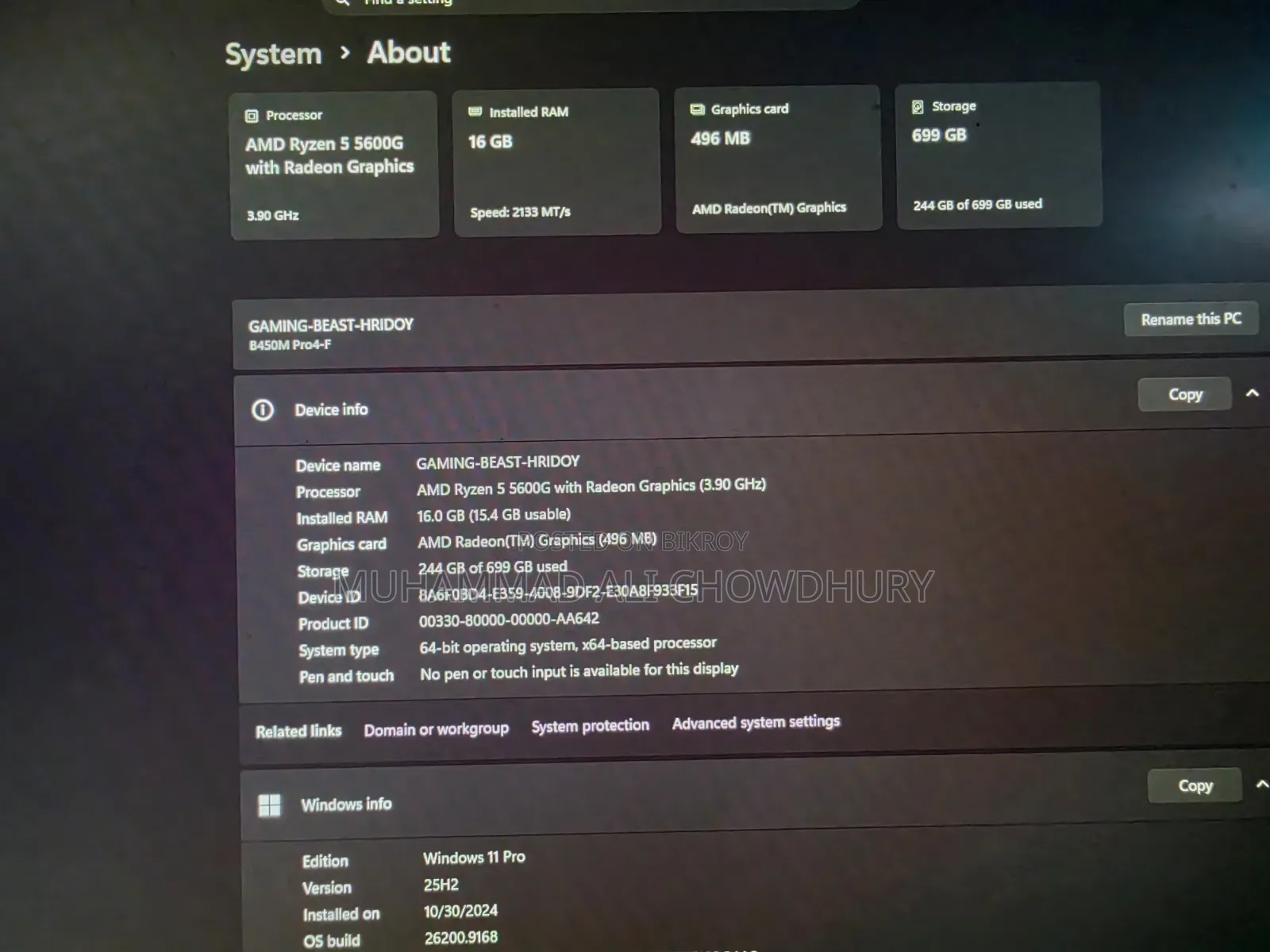The image size is (1270, 952).
Task: Select 16.0 GB (15.4 GB usable) text
Action: pyautogui.click(x=493, y=515)
